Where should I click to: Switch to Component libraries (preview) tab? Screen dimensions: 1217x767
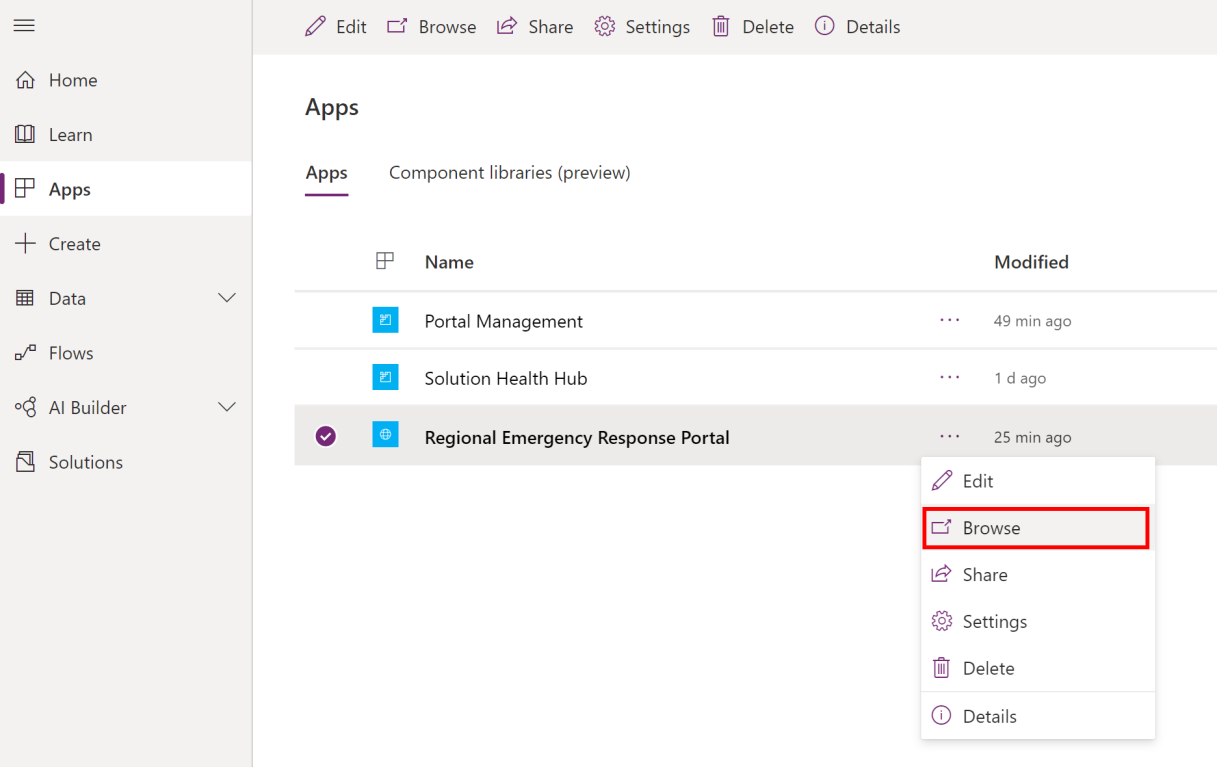coord(510,173)
